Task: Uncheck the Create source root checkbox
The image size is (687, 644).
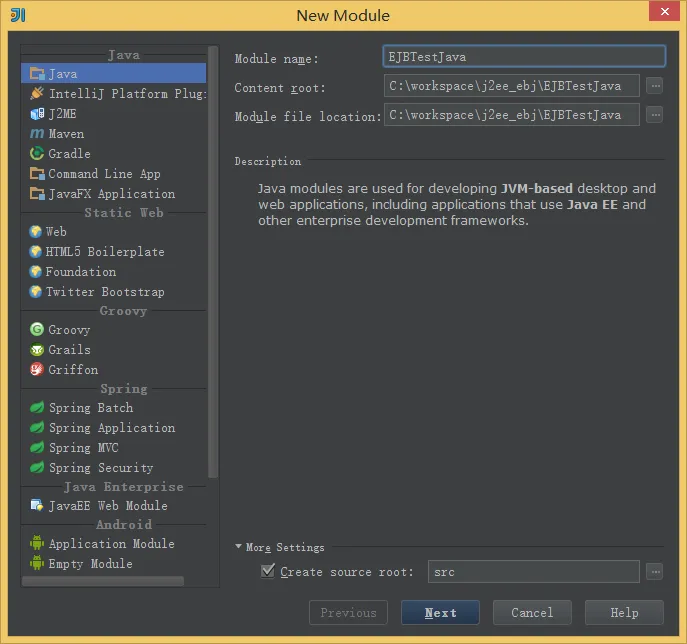Action: tap(268, 570)
